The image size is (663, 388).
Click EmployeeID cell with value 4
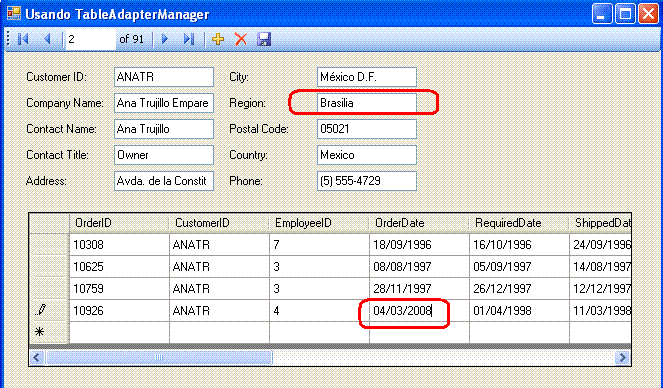(319, 310)
